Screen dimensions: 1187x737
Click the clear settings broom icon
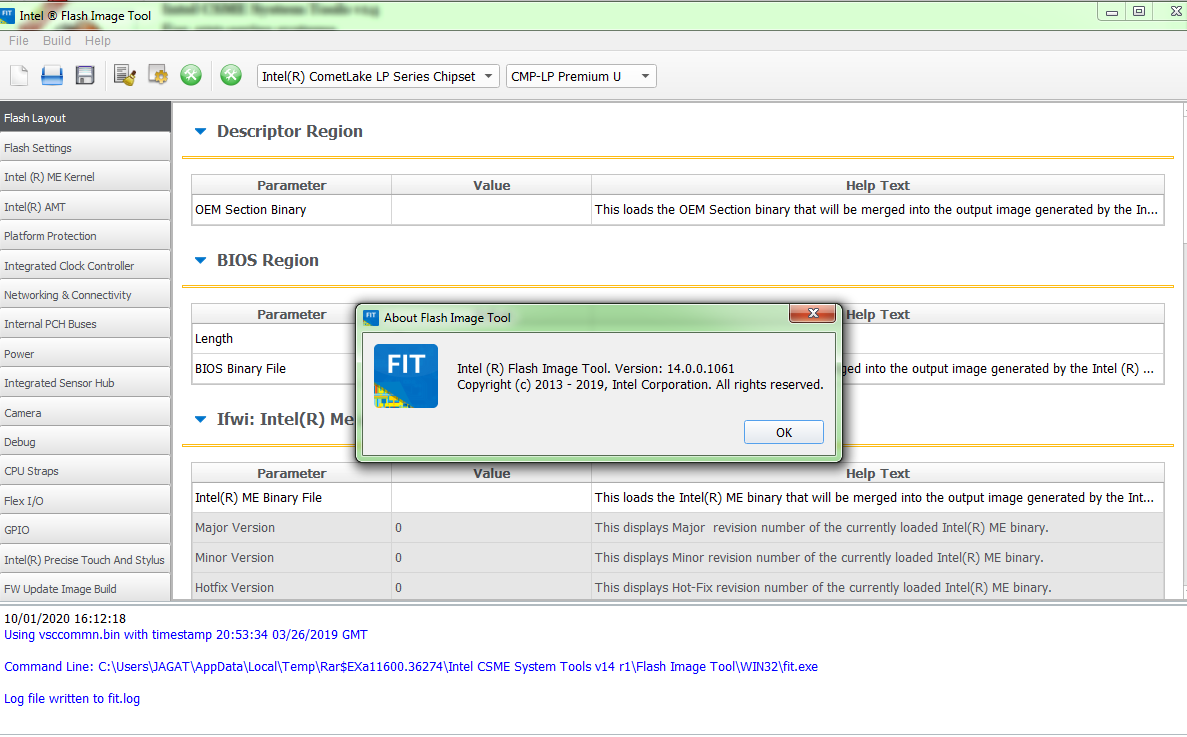[x=124, y=75]
